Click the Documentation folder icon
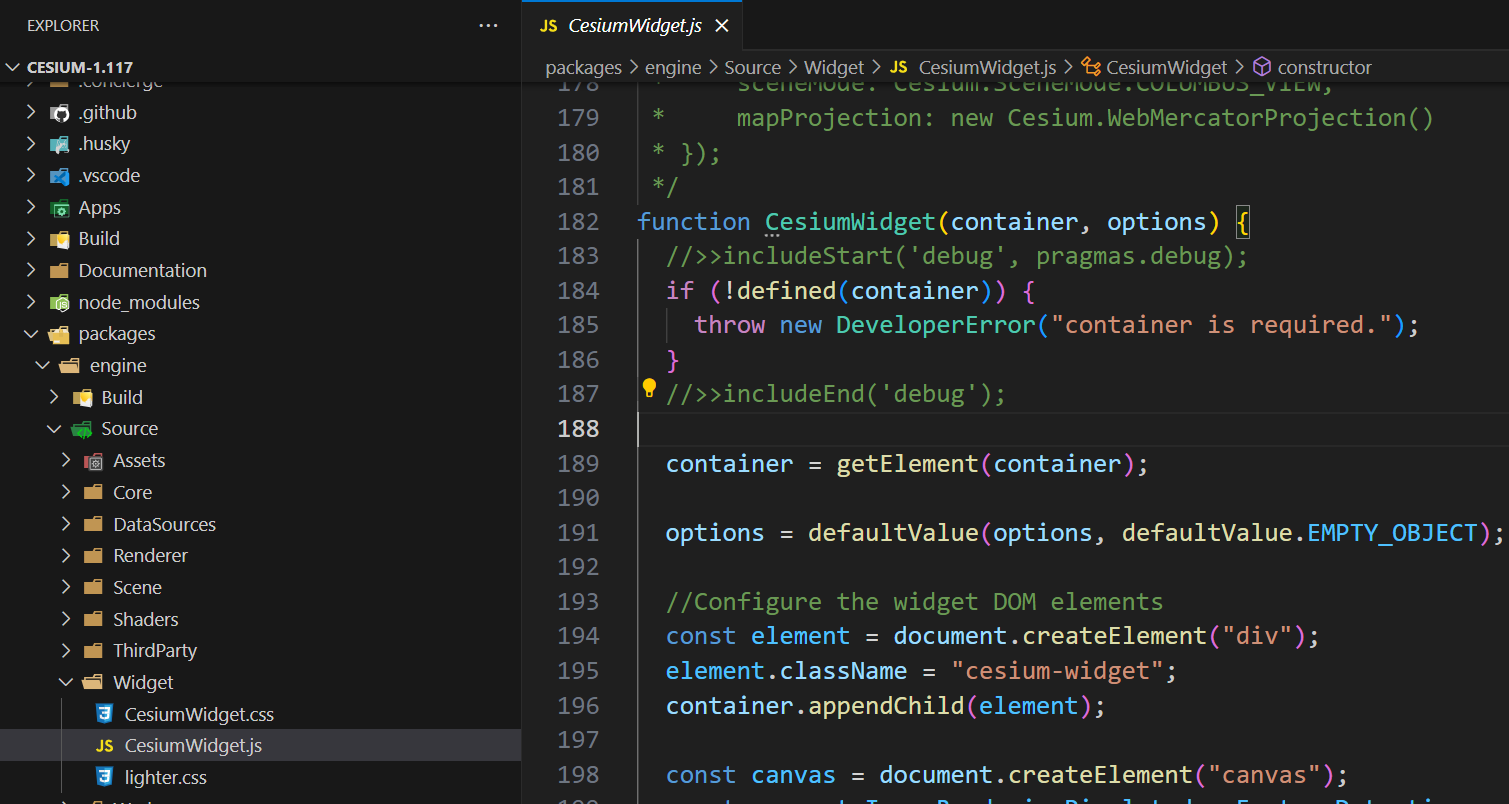 click(x=60, y=271)
